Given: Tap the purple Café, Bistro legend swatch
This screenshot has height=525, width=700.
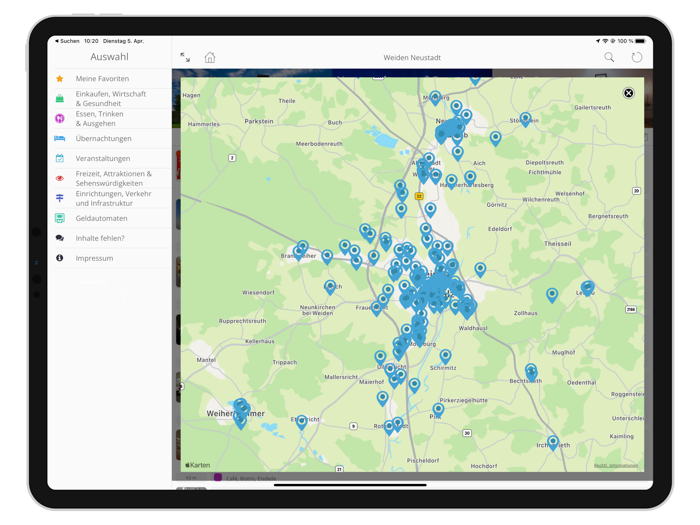Looking at the screenshot, I should pyautogui.click(x=218, y=477).
